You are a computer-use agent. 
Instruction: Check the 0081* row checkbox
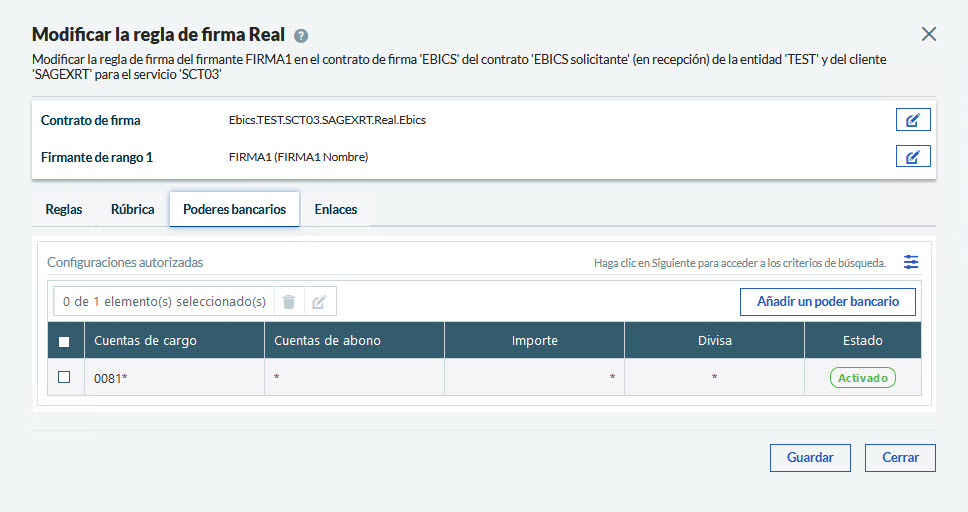[64, 378]
